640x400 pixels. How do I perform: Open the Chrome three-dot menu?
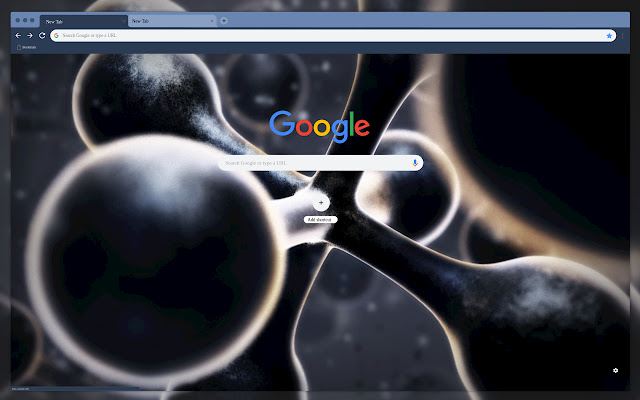point(622,36)
